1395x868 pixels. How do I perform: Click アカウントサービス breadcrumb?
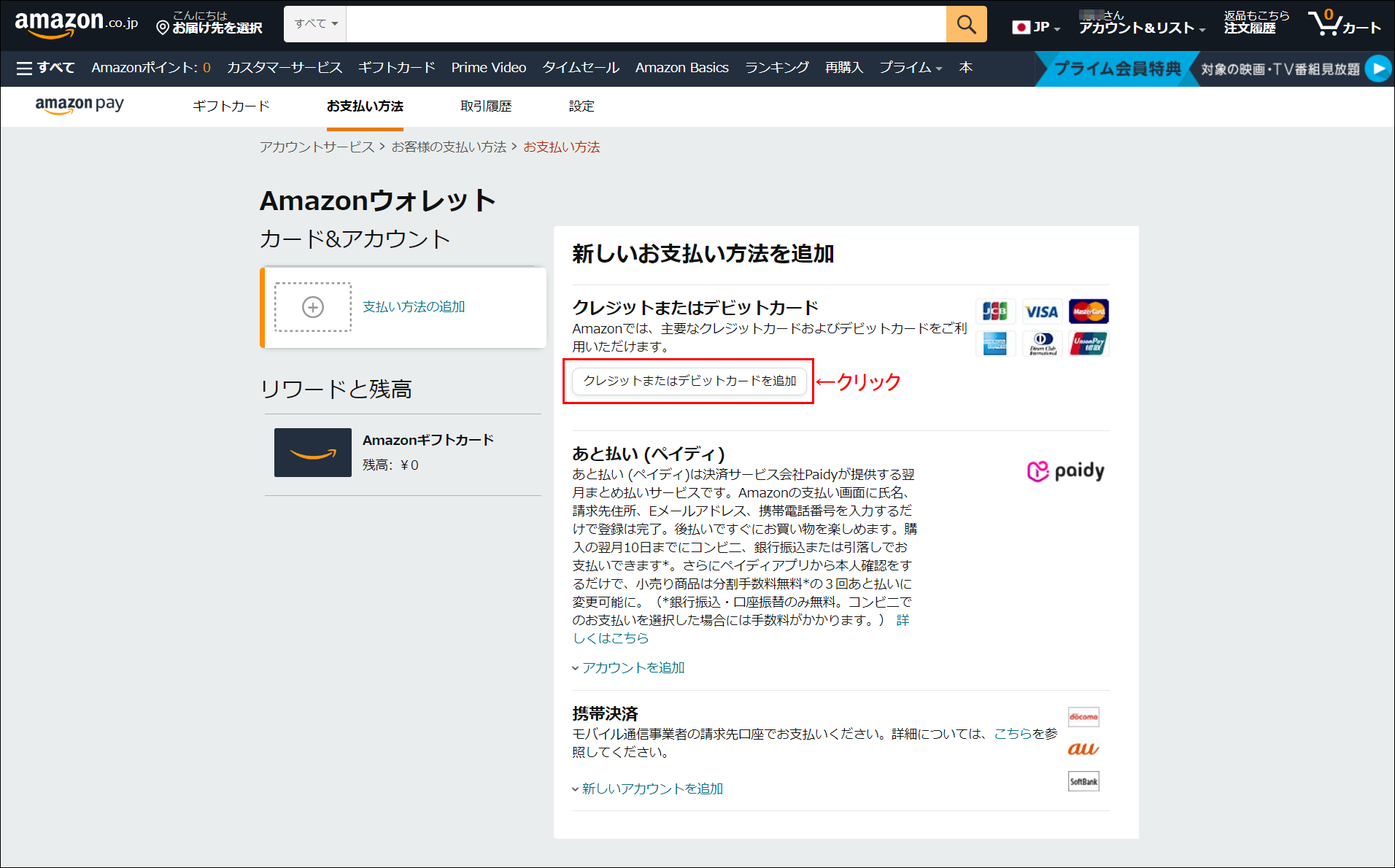[317, 147]
